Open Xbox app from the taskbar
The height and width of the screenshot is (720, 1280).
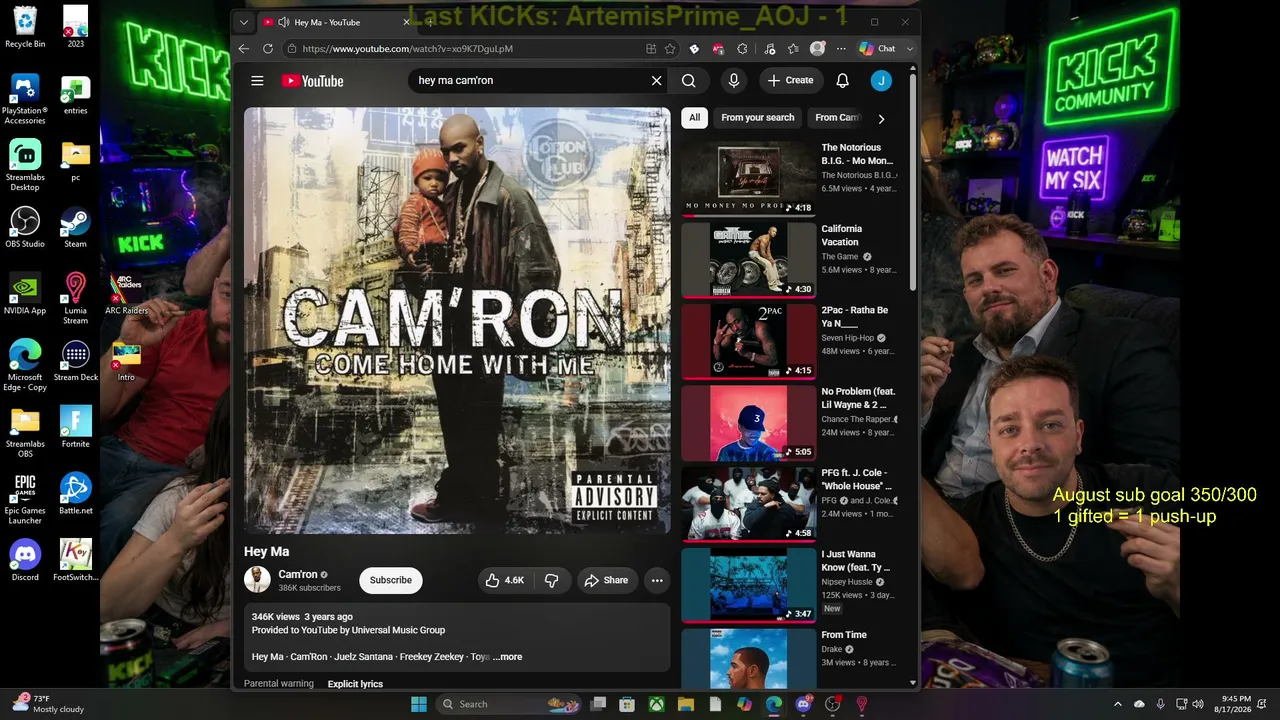656,704
